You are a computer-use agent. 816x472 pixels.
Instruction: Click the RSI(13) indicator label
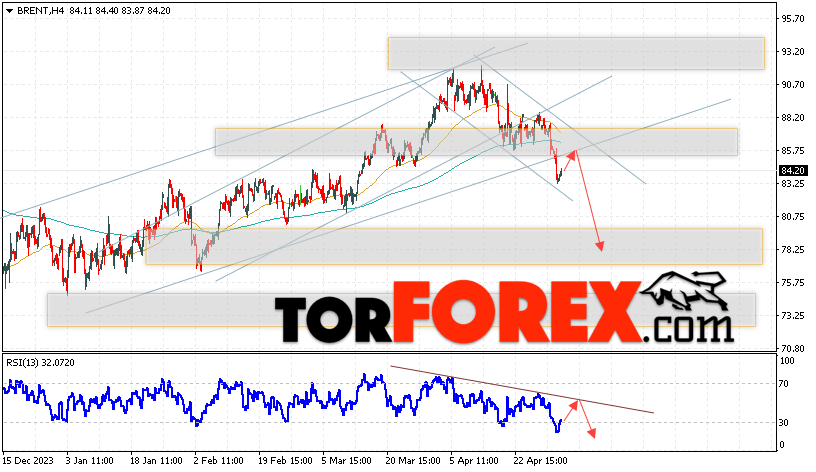[x=40, y=363]
